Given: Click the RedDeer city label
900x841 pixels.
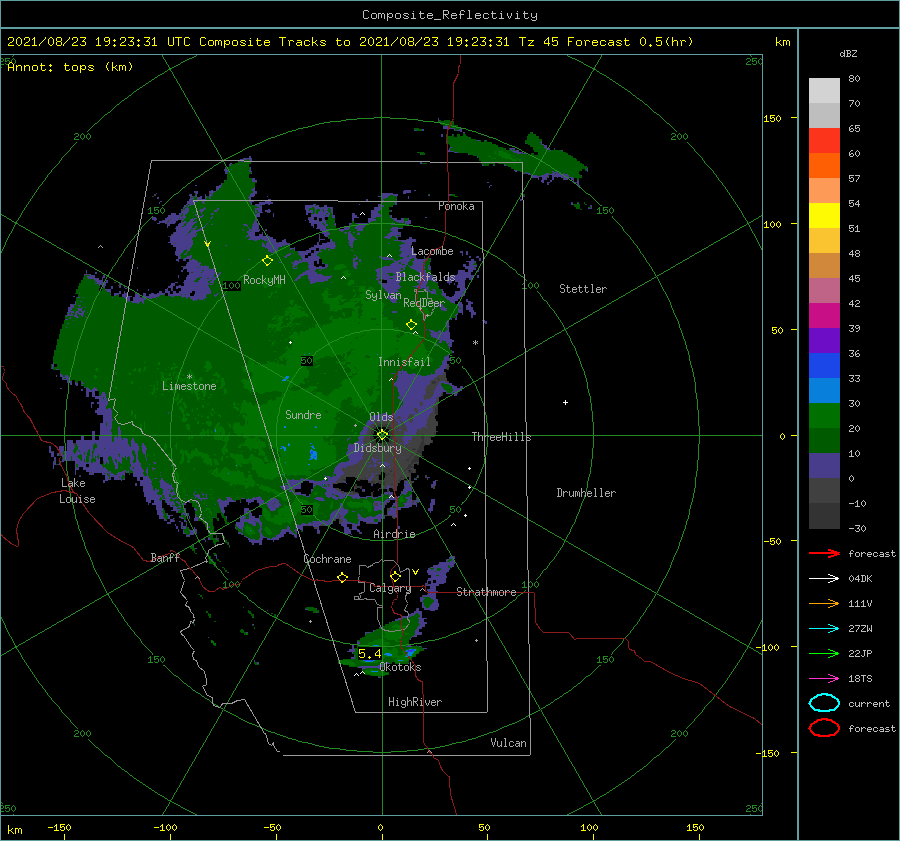Looking at the screenshot, I should pyautogui.click(x=424, y=303).
